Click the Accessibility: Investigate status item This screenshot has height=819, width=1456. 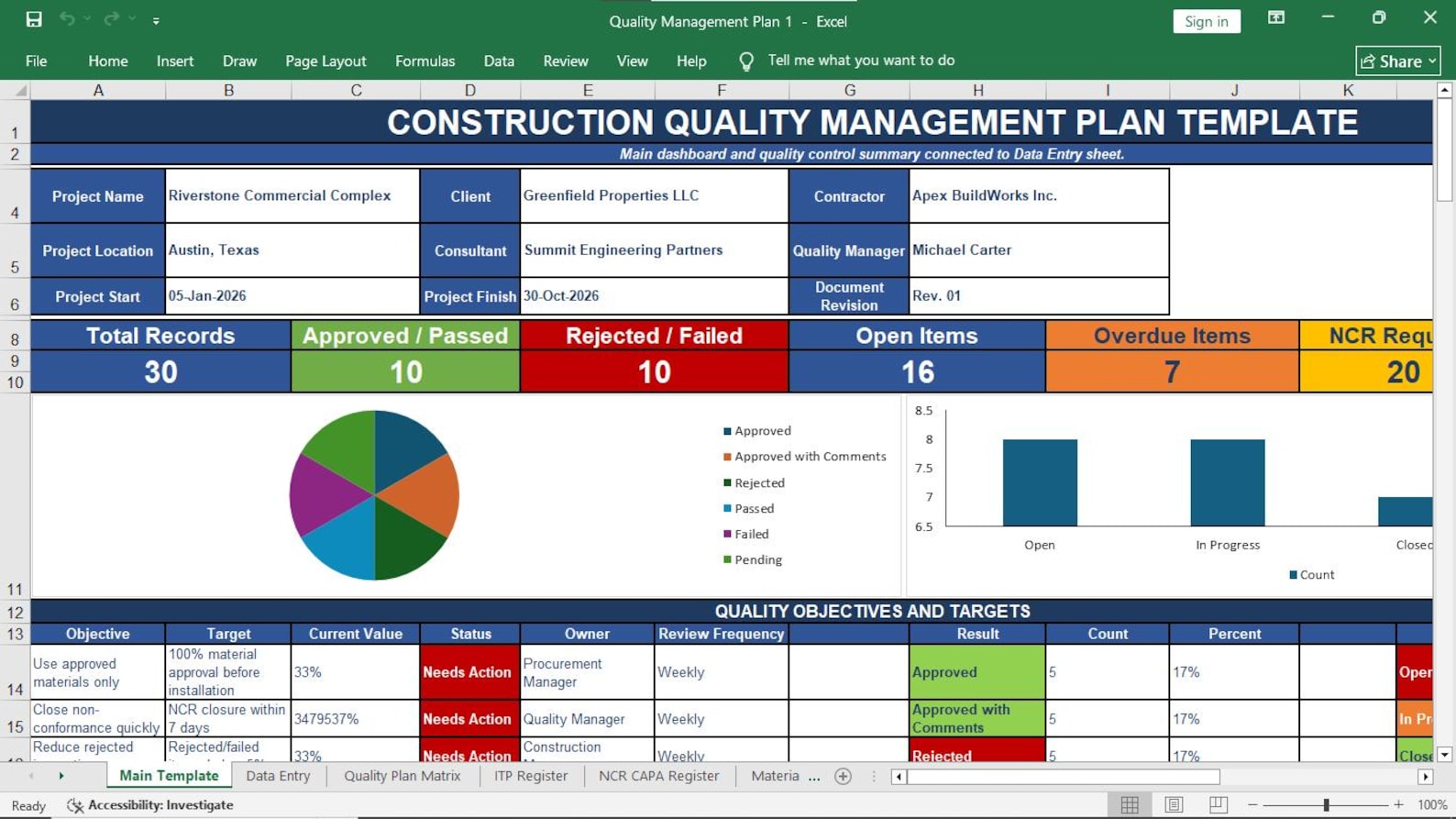pyautogui.click(x=150, y=805)
